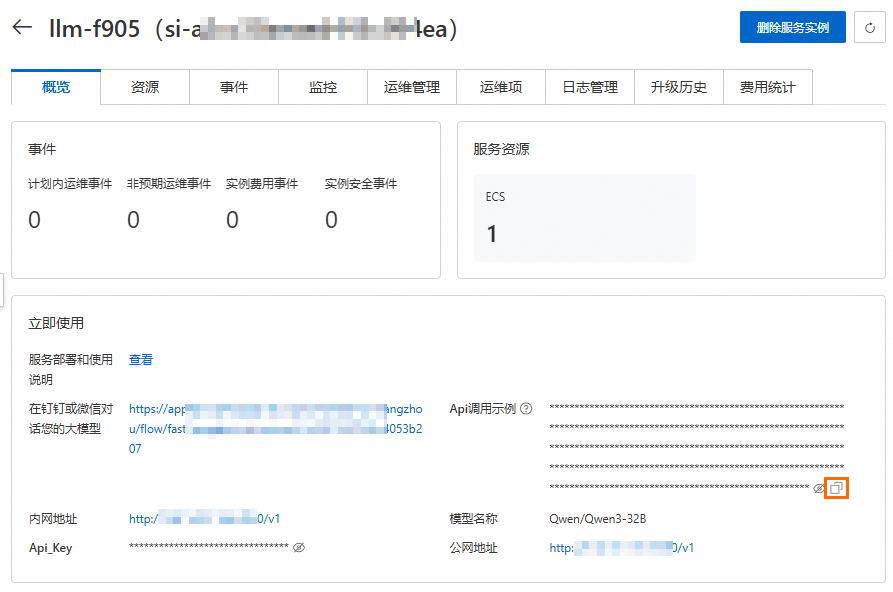The width and height of the screenshot is (893, 592).
Task: Click the 查看 link for deployment instructions
Action: click(141, 360)
